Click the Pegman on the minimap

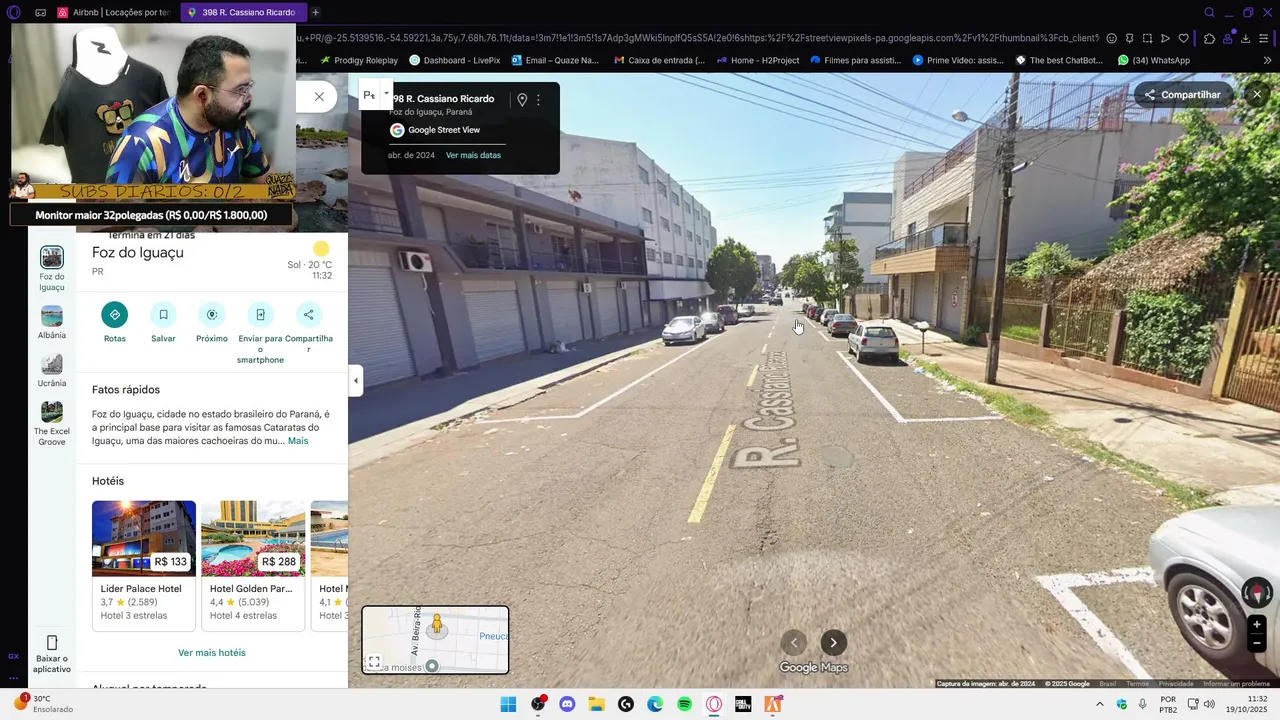point(436,626)
